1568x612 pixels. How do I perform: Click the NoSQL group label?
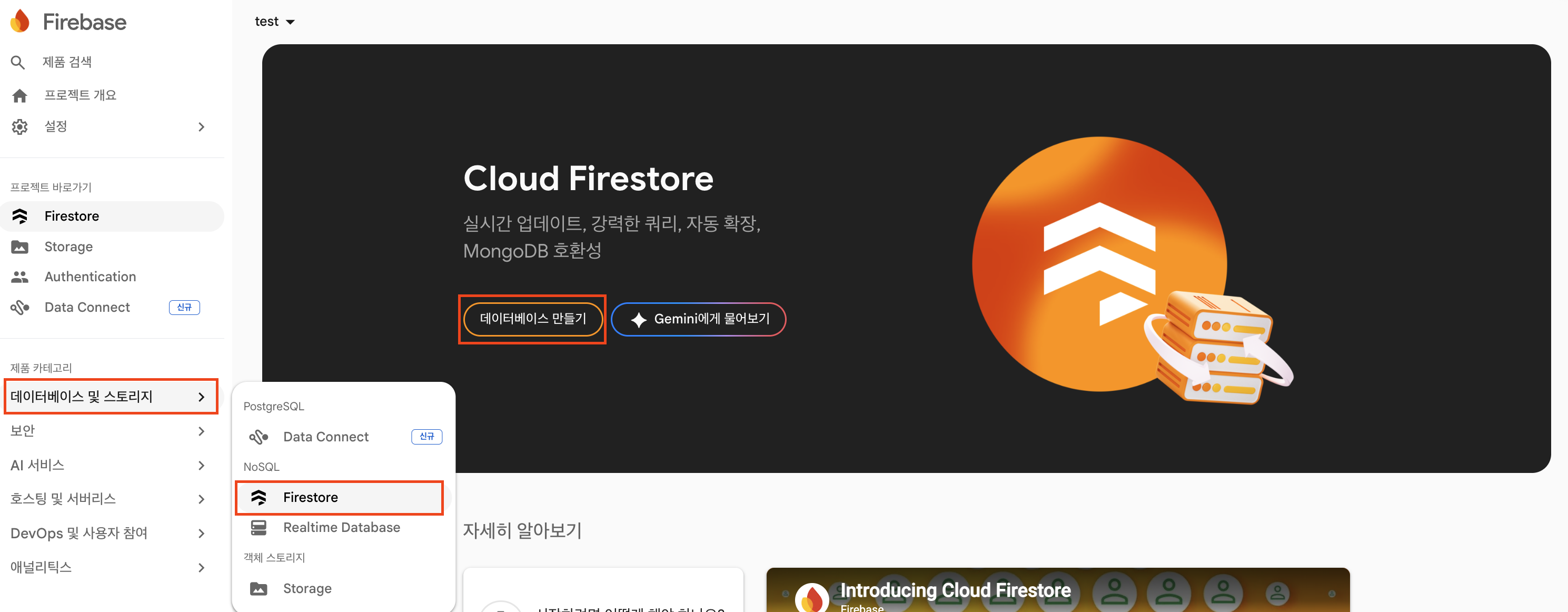point(261,467)
